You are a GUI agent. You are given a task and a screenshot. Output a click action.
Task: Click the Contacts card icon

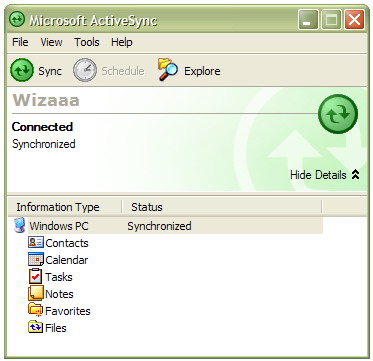[x=36, y=242]
